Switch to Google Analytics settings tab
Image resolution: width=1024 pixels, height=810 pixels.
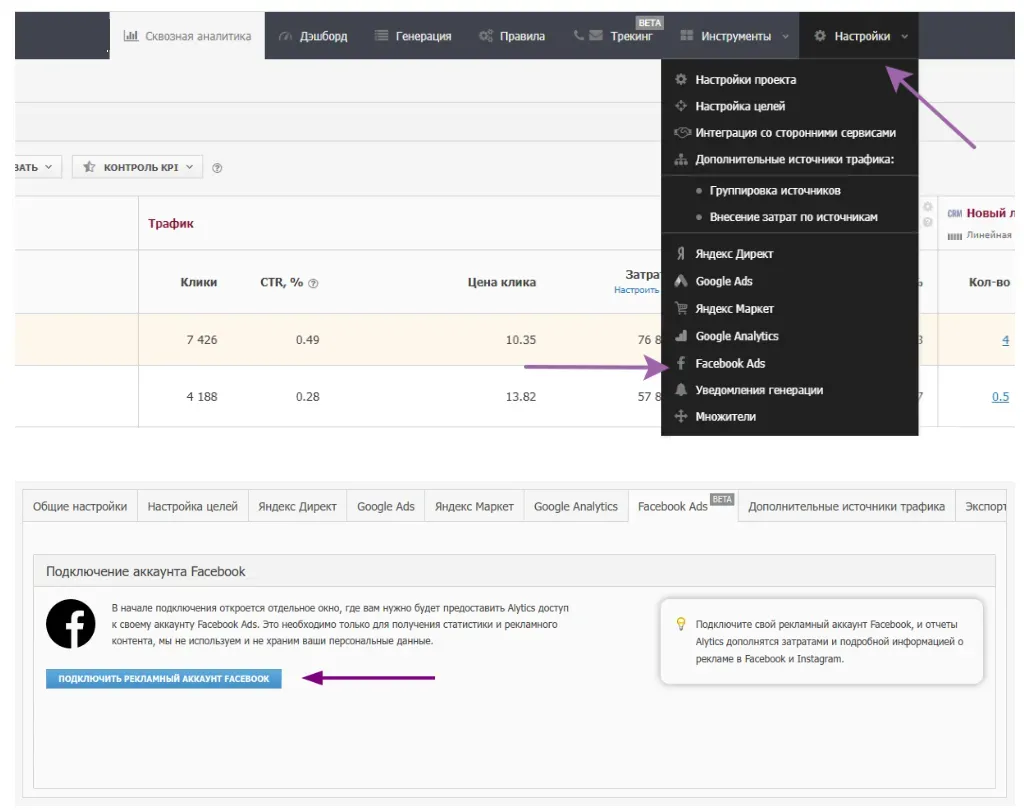point(575,506)
